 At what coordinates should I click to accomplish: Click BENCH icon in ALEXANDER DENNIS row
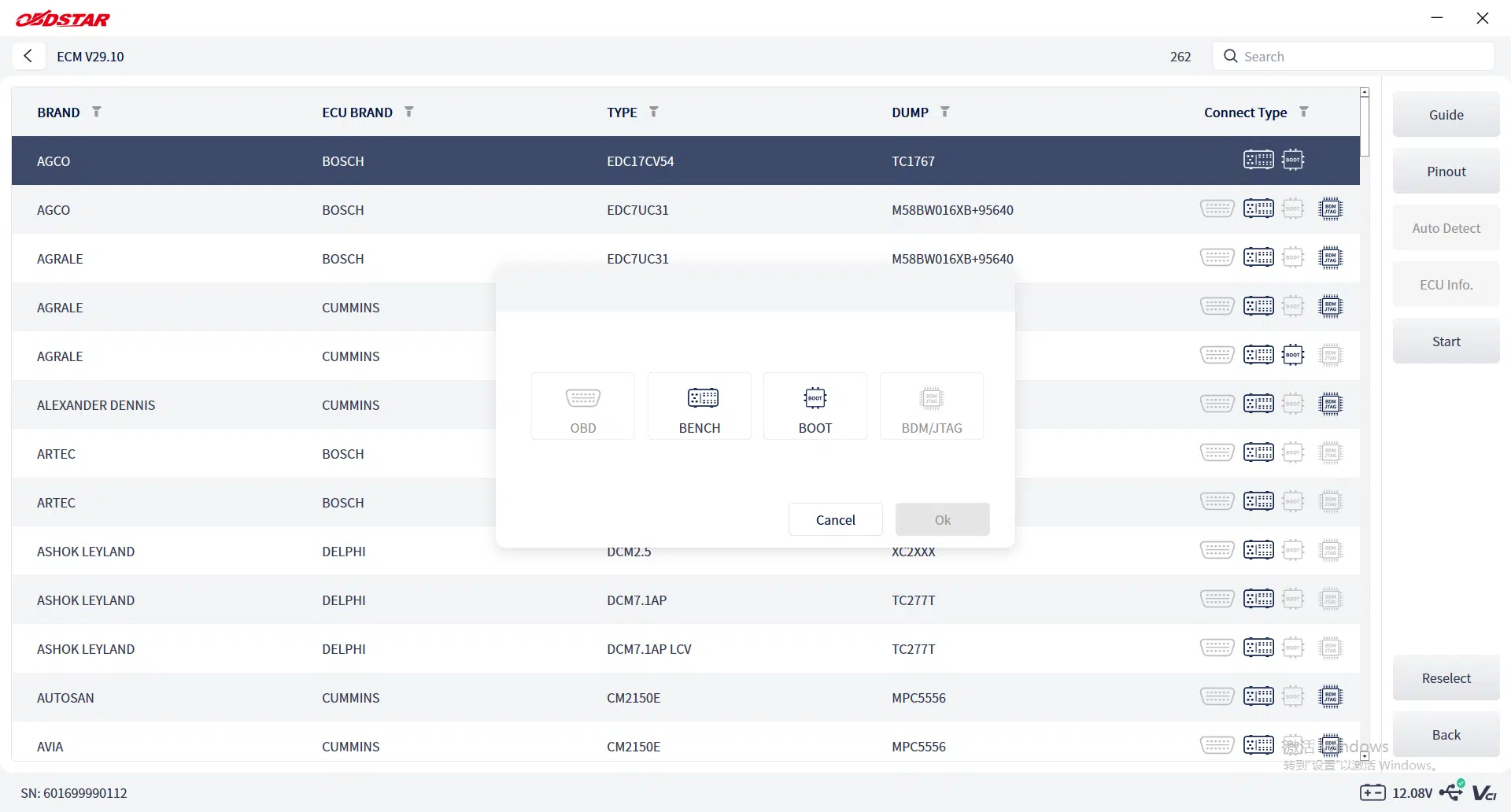click(x=1258, y=404)
